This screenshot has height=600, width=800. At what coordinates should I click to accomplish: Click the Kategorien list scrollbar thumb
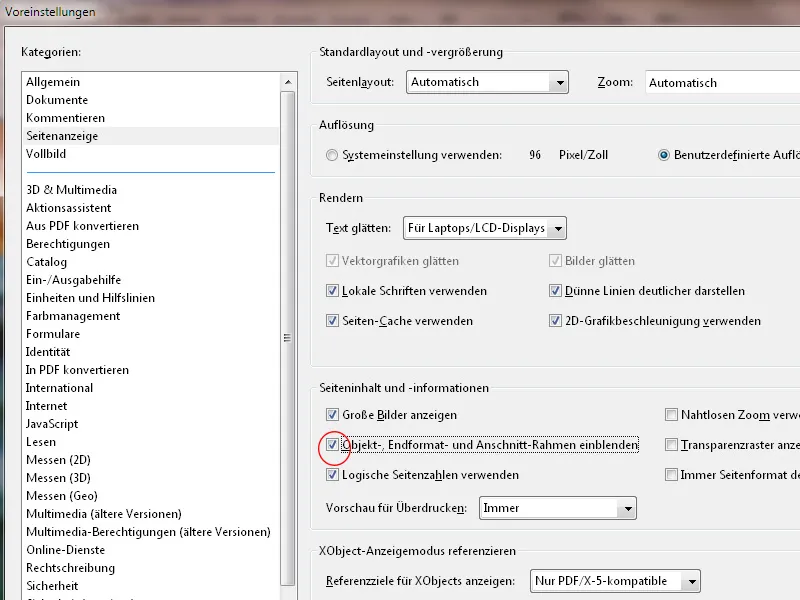click(288, 339)
